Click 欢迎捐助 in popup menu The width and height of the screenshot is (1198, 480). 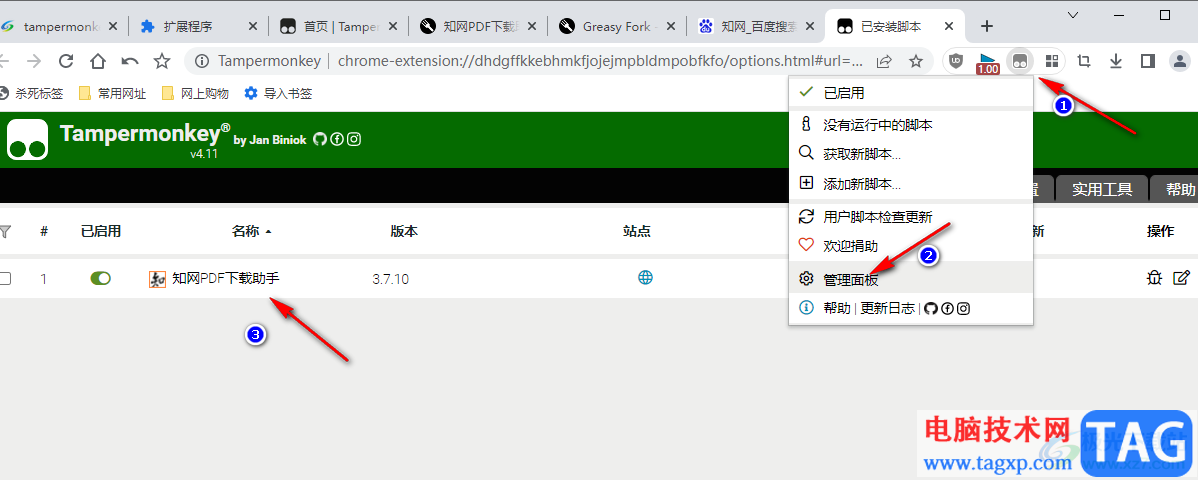911,247
